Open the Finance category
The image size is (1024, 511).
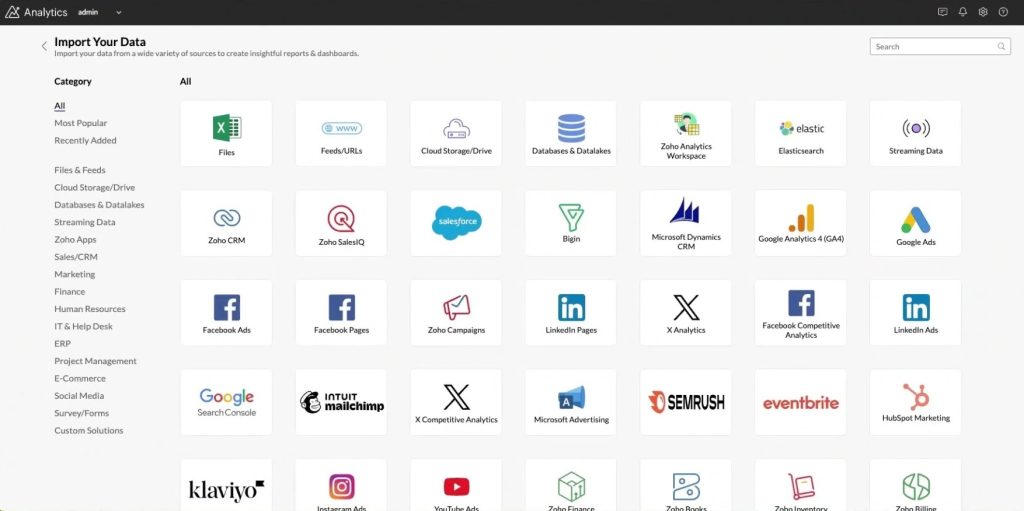pos(70,291)
